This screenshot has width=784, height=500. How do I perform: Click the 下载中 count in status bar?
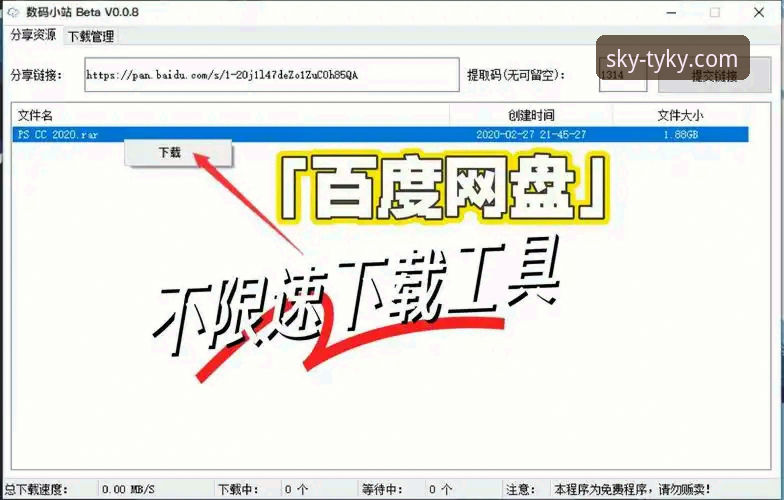click(x=296, y=489)
